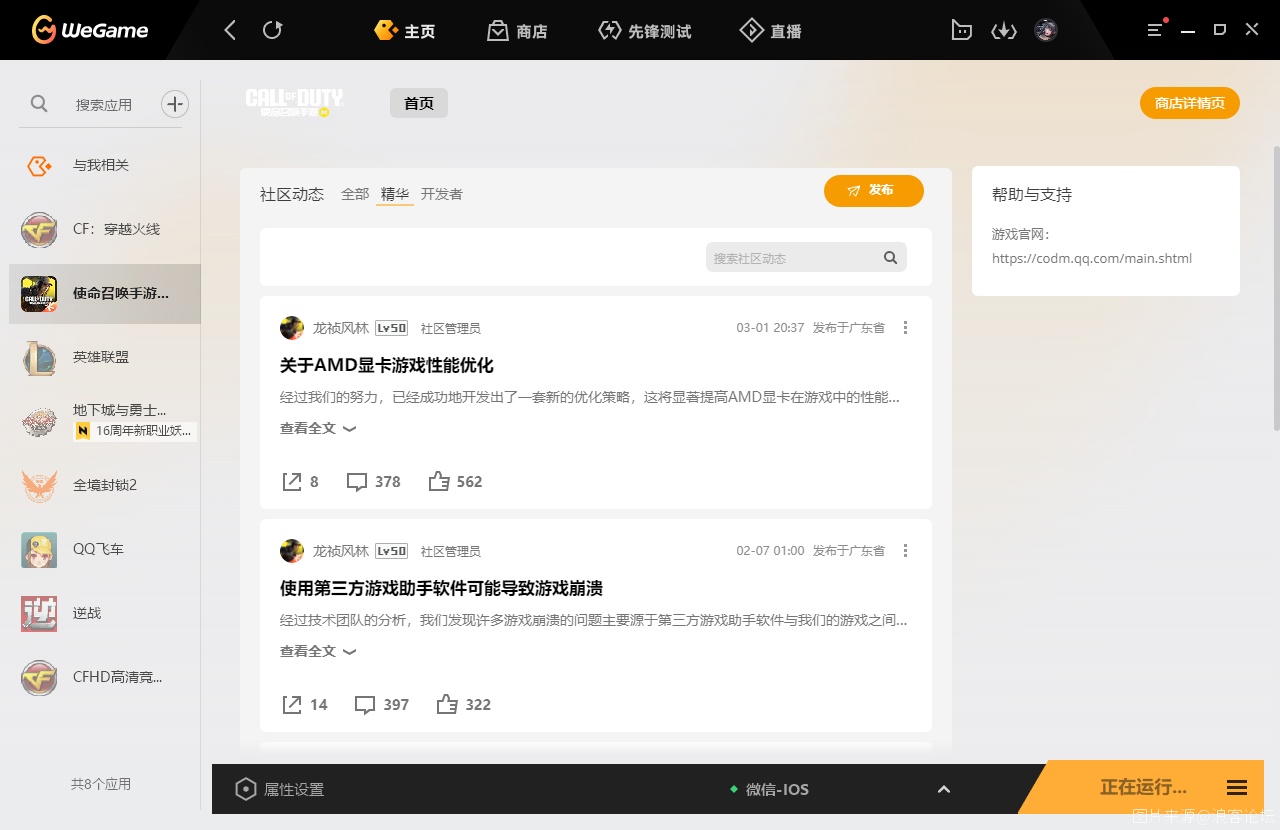Open more options for AMD post
Viewport: 1280px width, 830px height.
pyautogui.click(x=905, y=328)
